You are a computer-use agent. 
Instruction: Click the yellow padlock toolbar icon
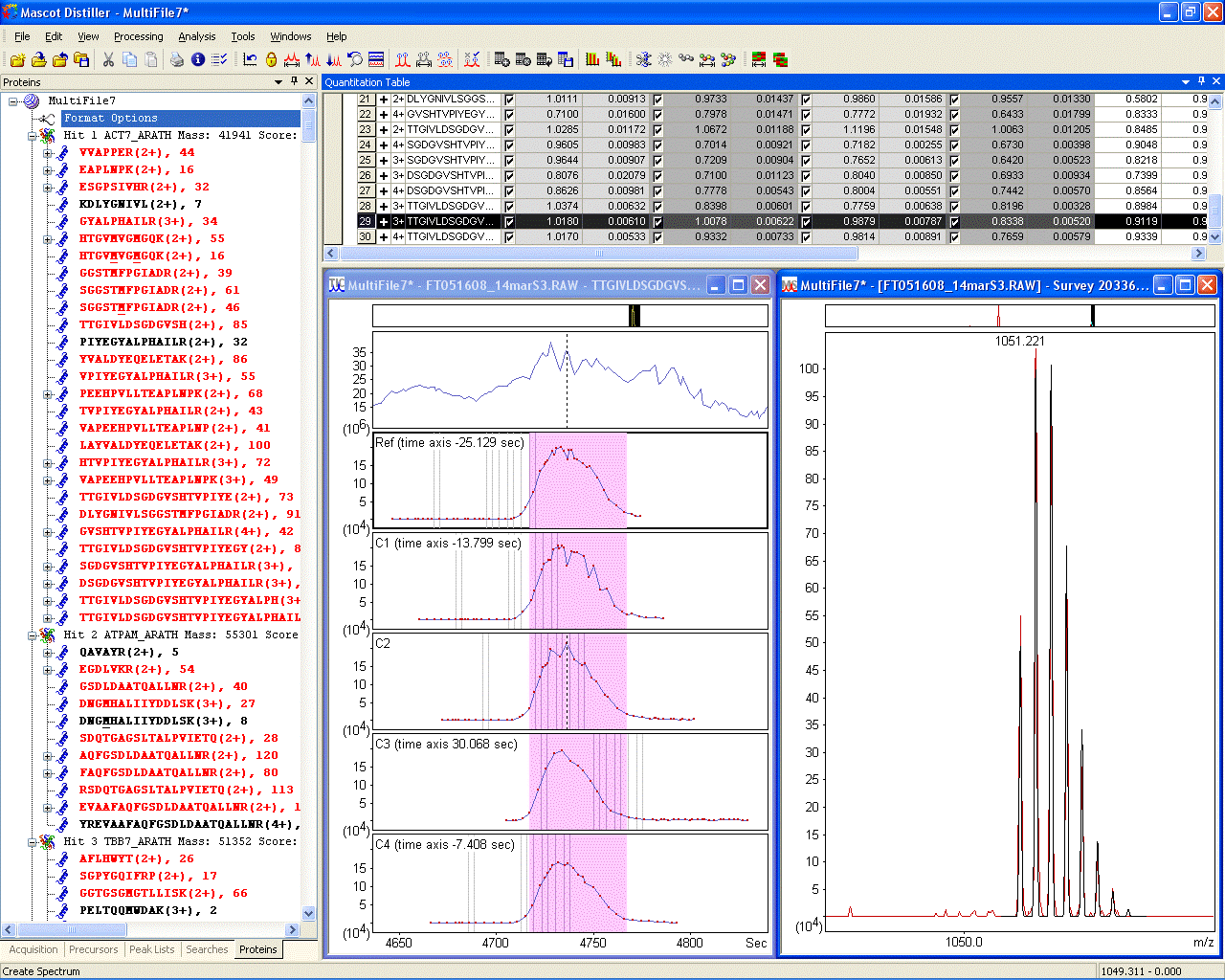[272, 59]
